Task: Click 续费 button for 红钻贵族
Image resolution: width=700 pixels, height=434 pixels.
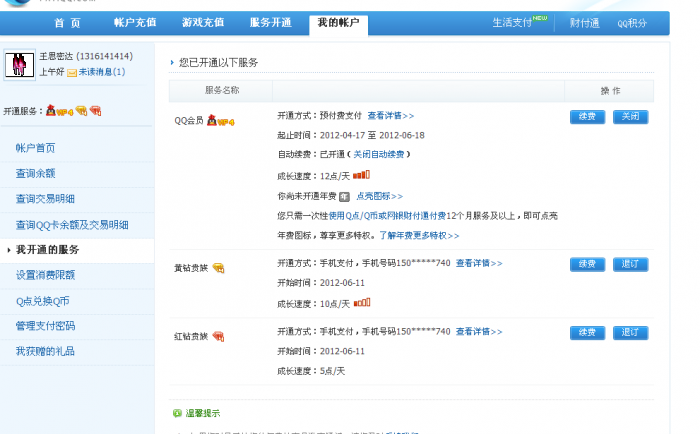Action: tap(587, 333)
